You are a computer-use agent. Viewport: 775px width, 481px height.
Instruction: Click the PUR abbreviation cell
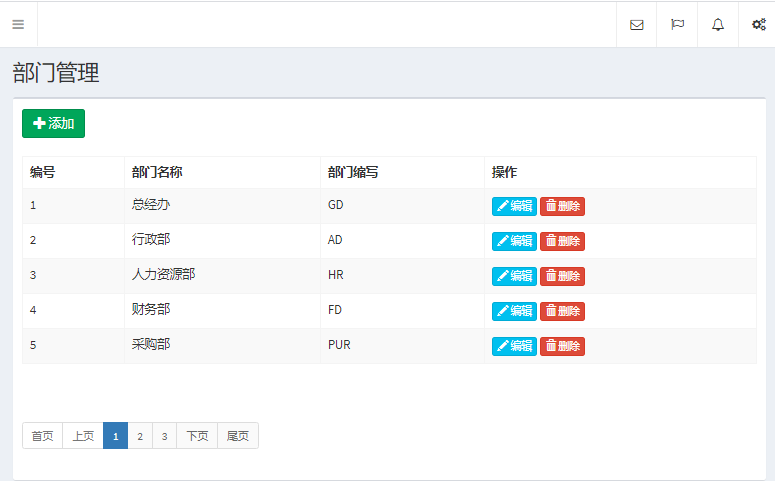(x=402, y=346)
